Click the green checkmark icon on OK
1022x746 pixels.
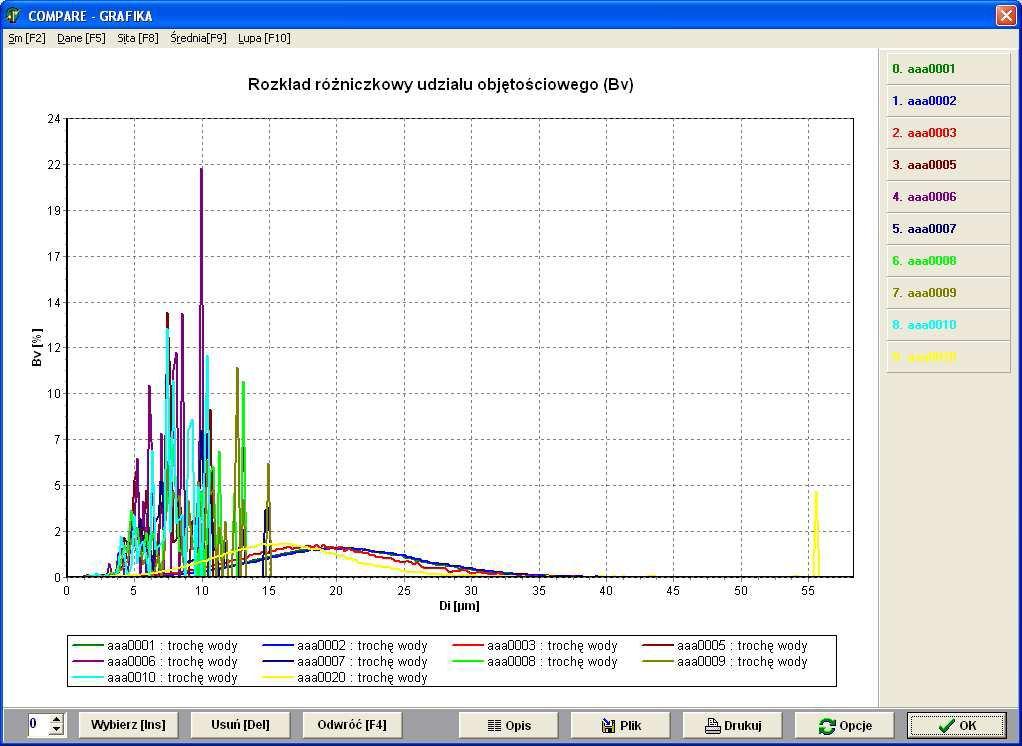click(x=946, y=726)
